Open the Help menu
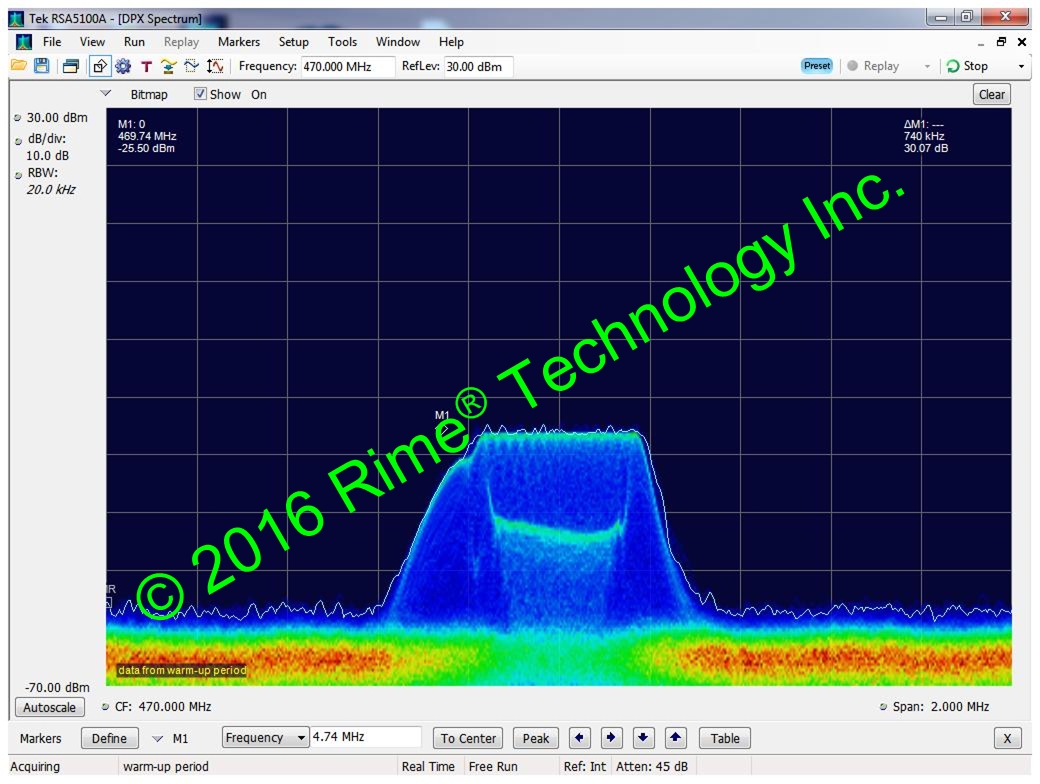This screenshot has width=1040, height=784. pyautogui.click(x=451, y=42)
